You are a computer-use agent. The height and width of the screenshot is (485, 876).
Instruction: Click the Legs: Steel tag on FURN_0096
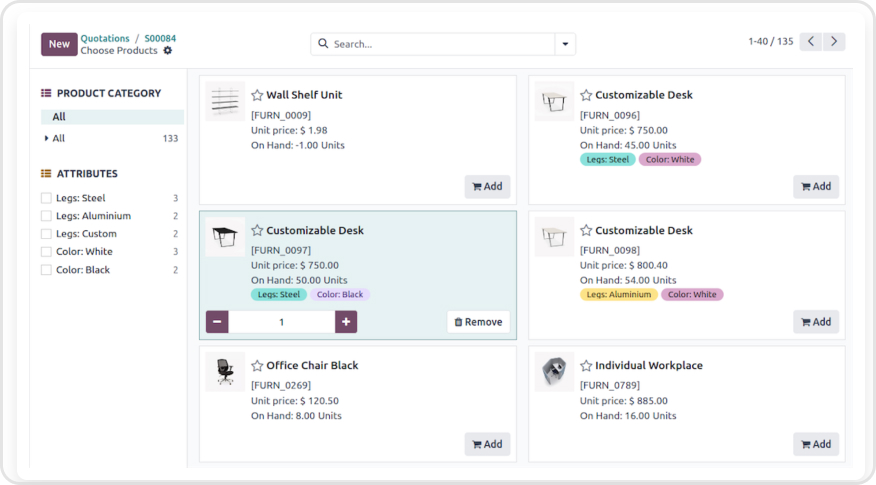pos(608,159)
